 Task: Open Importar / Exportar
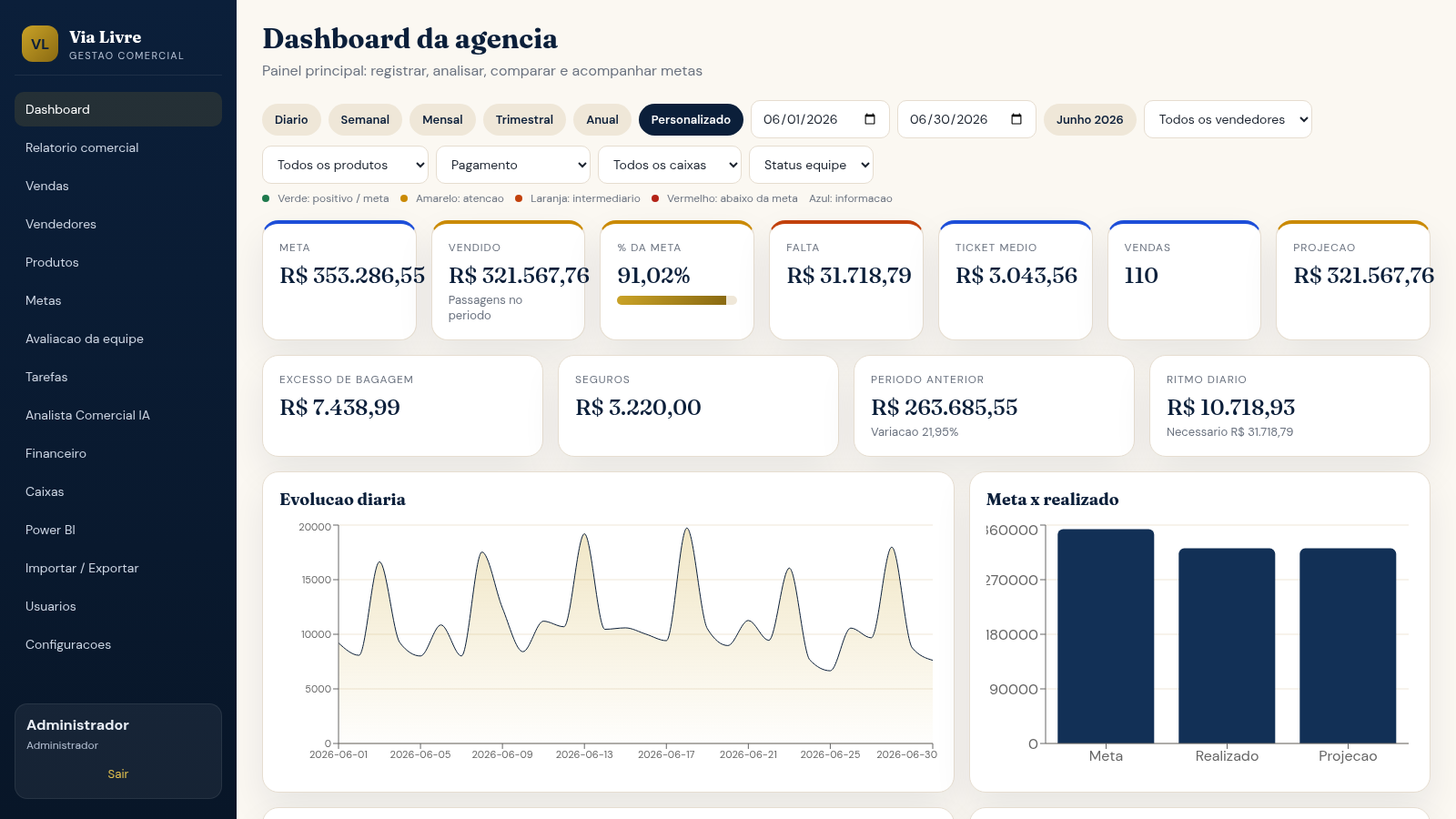point(118,568)
